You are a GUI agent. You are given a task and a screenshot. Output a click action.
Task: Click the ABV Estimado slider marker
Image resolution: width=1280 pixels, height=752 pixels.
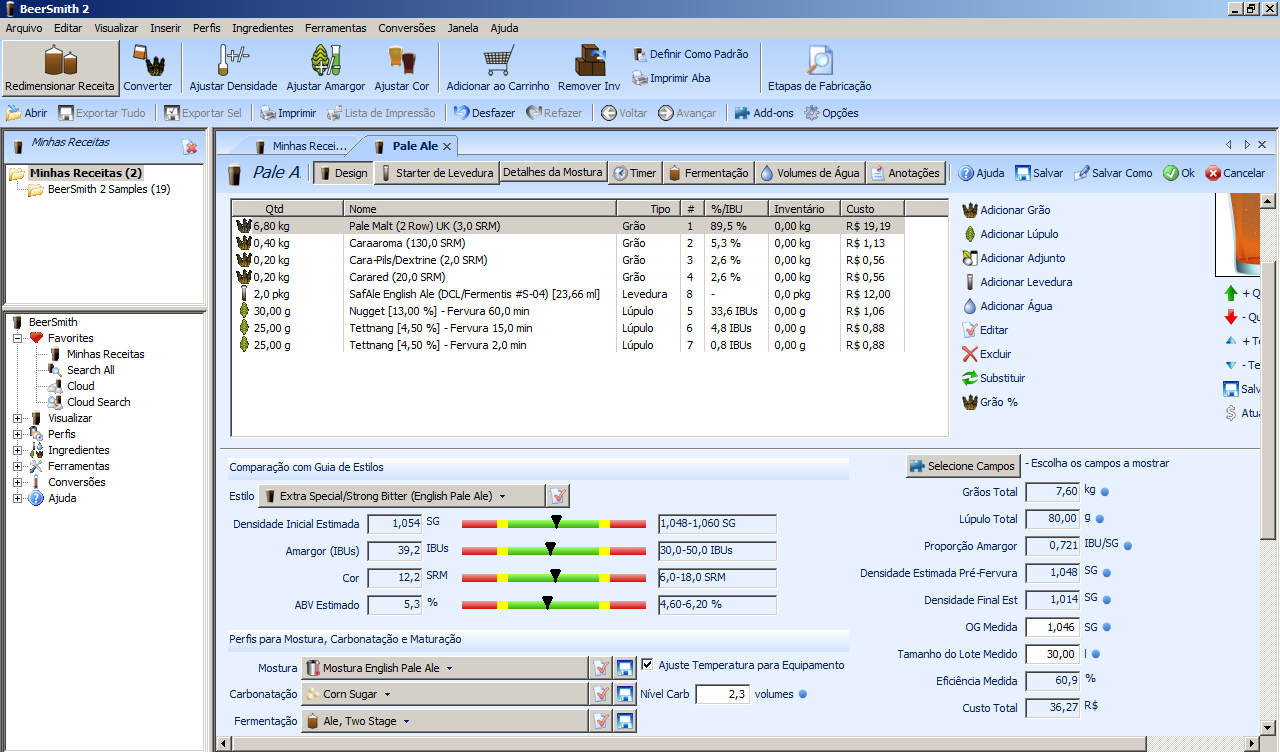(x=547, y=603)
